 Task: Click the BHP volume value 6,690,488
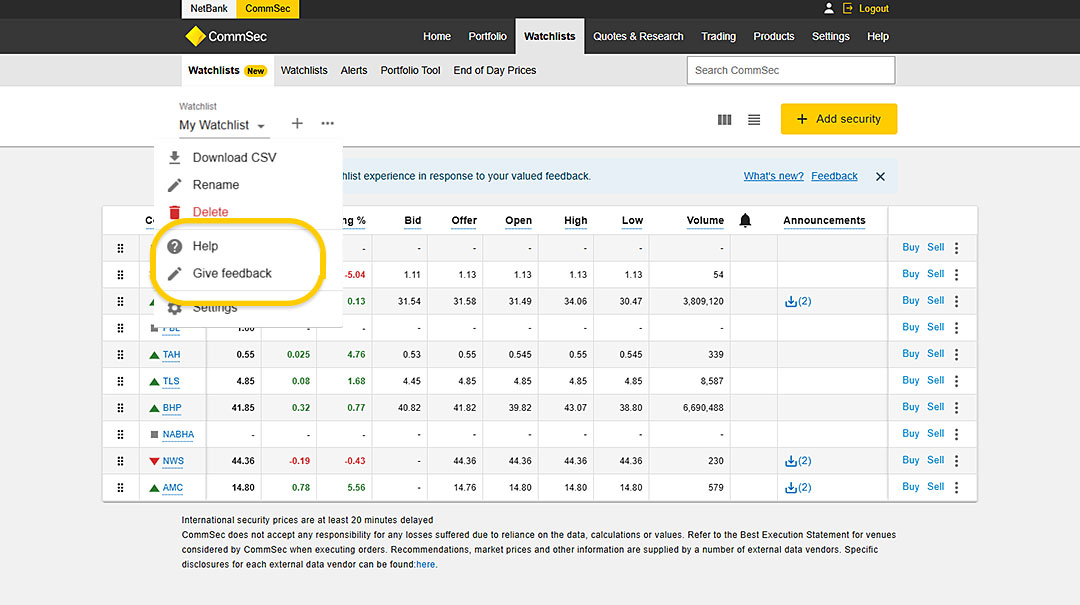click(703, 408)
